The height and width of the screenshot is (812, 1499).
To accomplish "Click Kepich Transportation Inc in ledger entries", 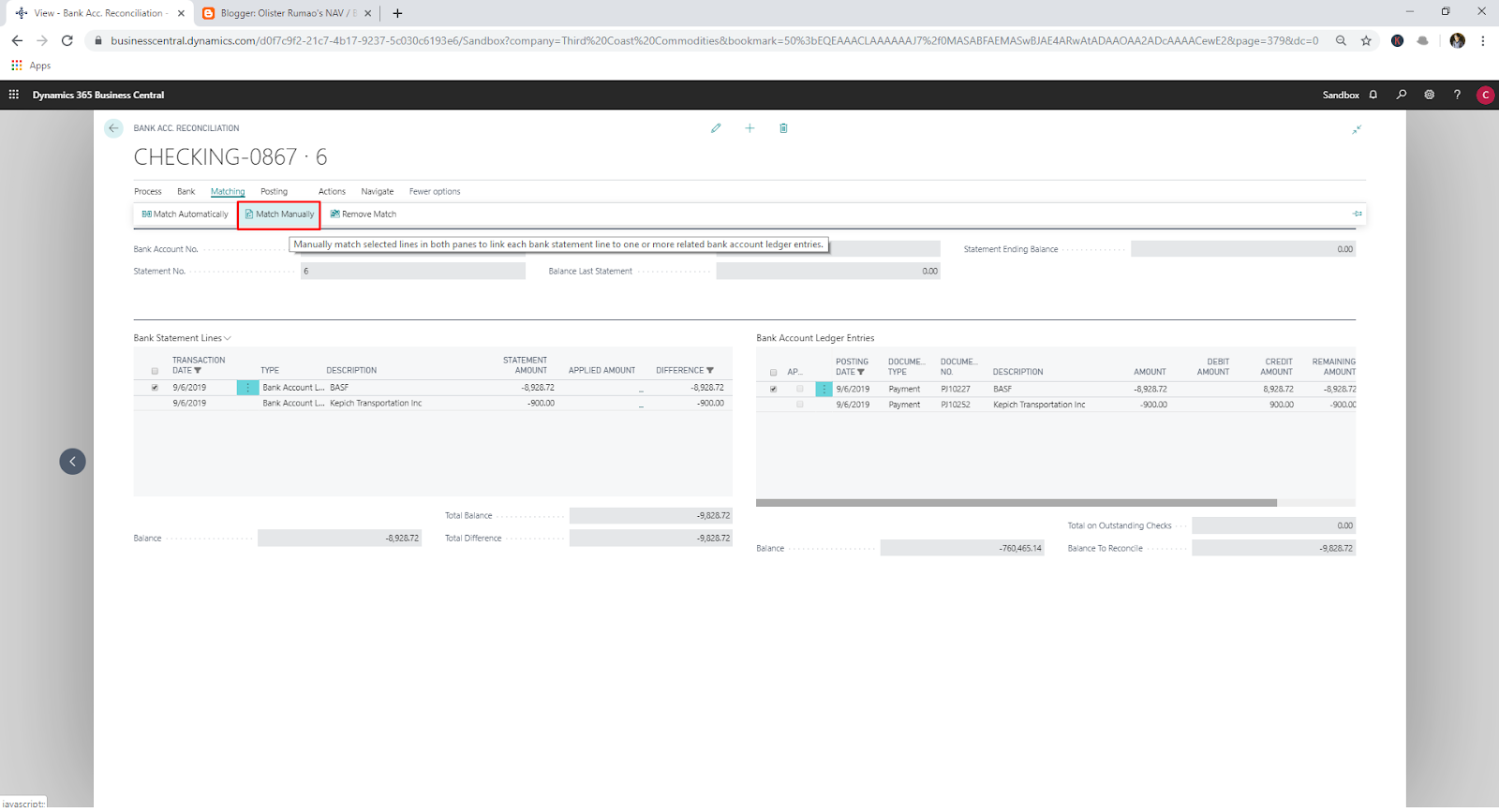I will 1039,405.
